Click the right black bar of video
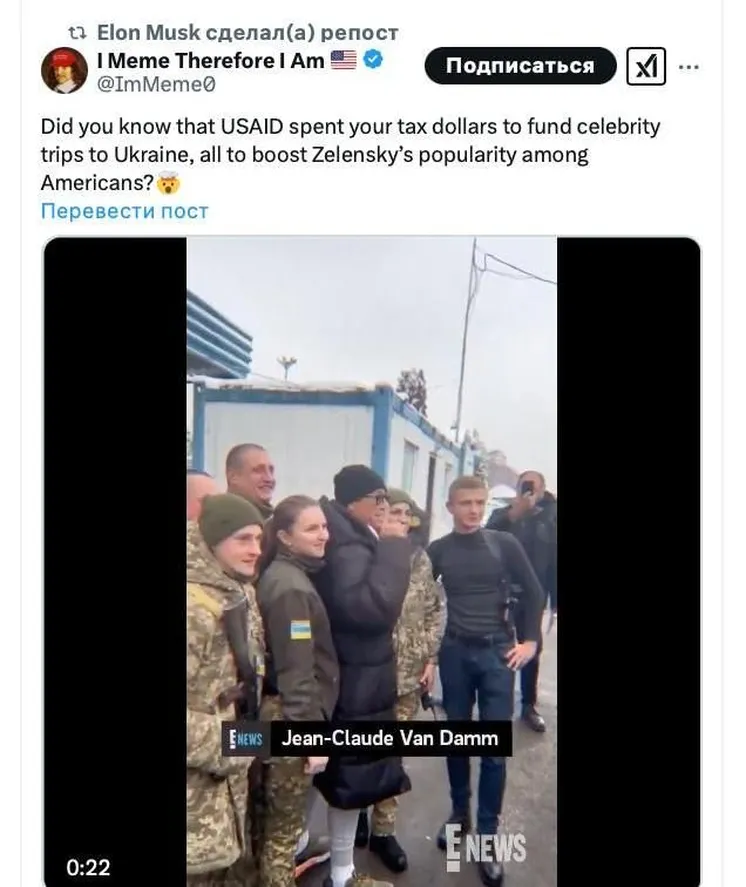Image resolution: width=746 pixels, height=887 pixels. pos(628,561)
